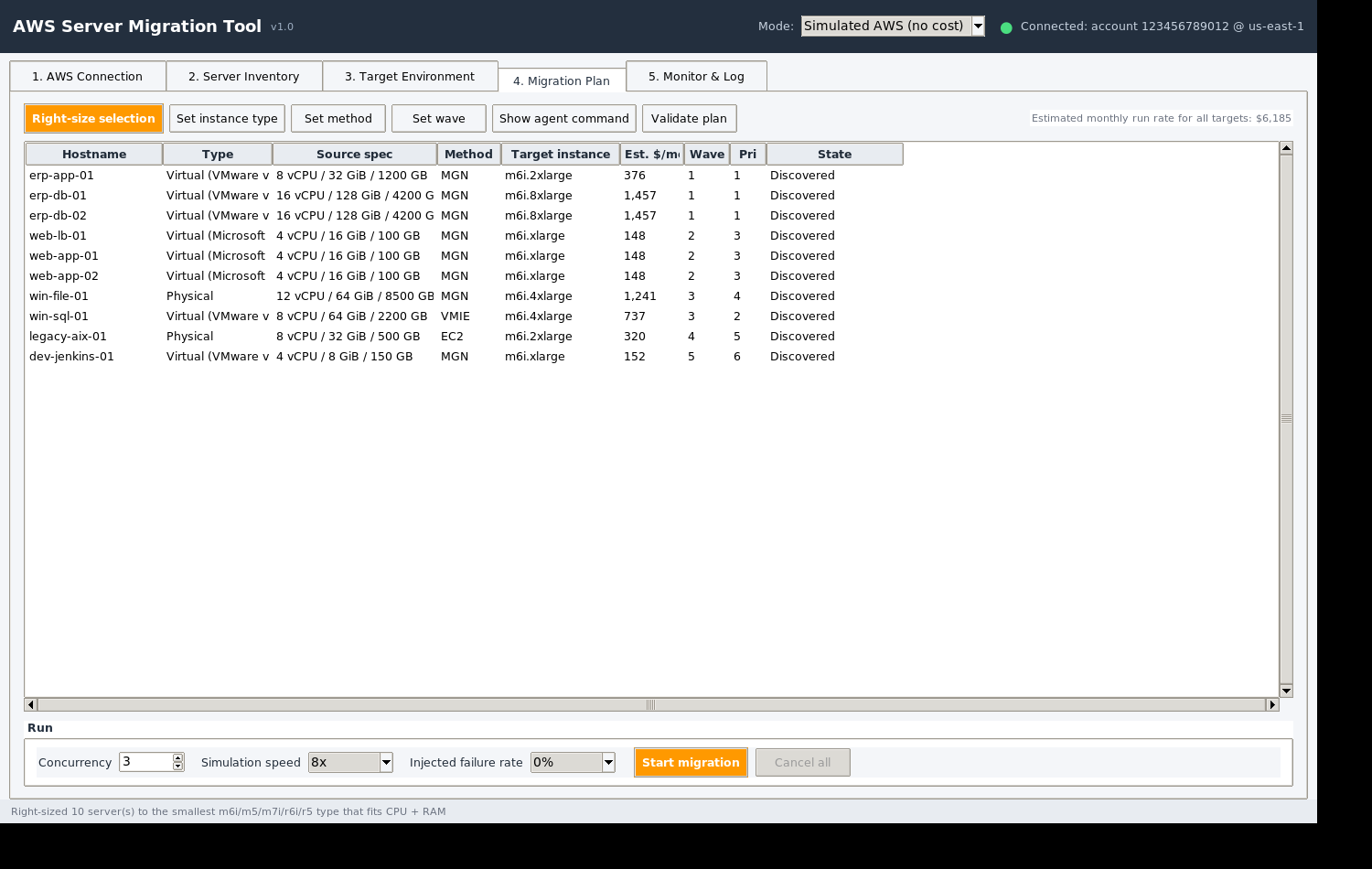Start the migration run
Screen dimensions: 1372x869
(x=691, y=763)
